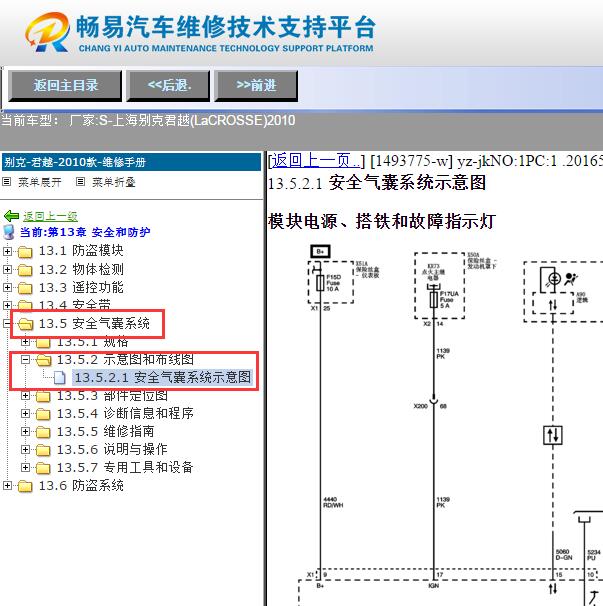Viewport: 603px width, 606px height.
Task: Expand the 13.6 防盗系统 node
Action: (x=7, y=485)
